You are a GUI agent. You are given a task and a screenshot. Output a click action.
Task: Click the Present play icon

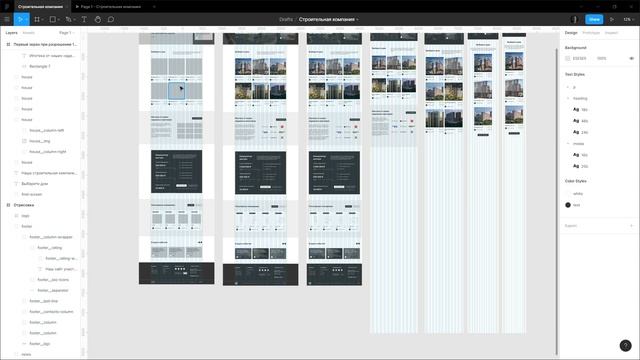[x=611, y=19]
